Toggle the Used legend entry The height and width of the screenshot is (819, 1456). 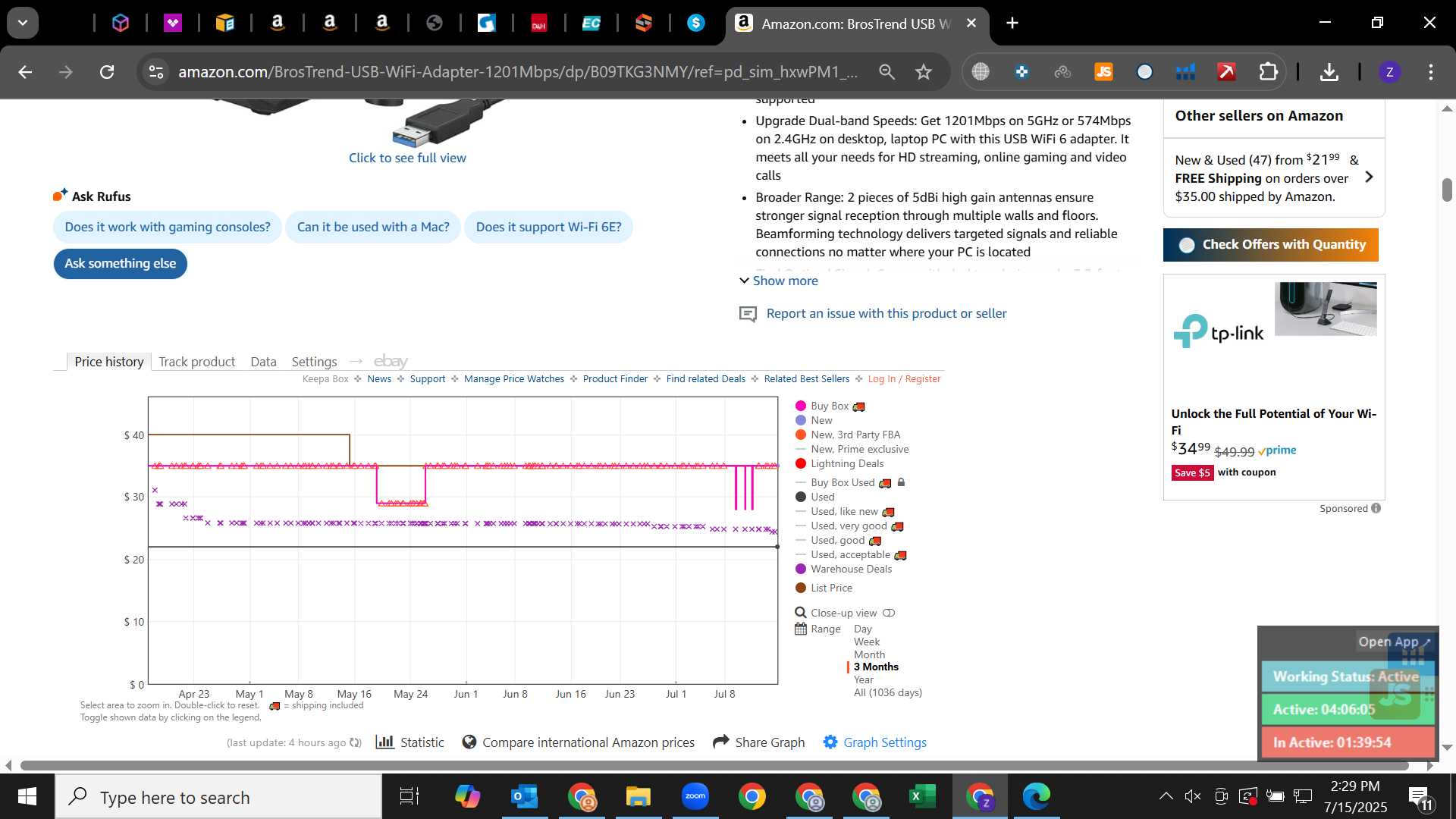pyautogui.click(x=815, y=497)
